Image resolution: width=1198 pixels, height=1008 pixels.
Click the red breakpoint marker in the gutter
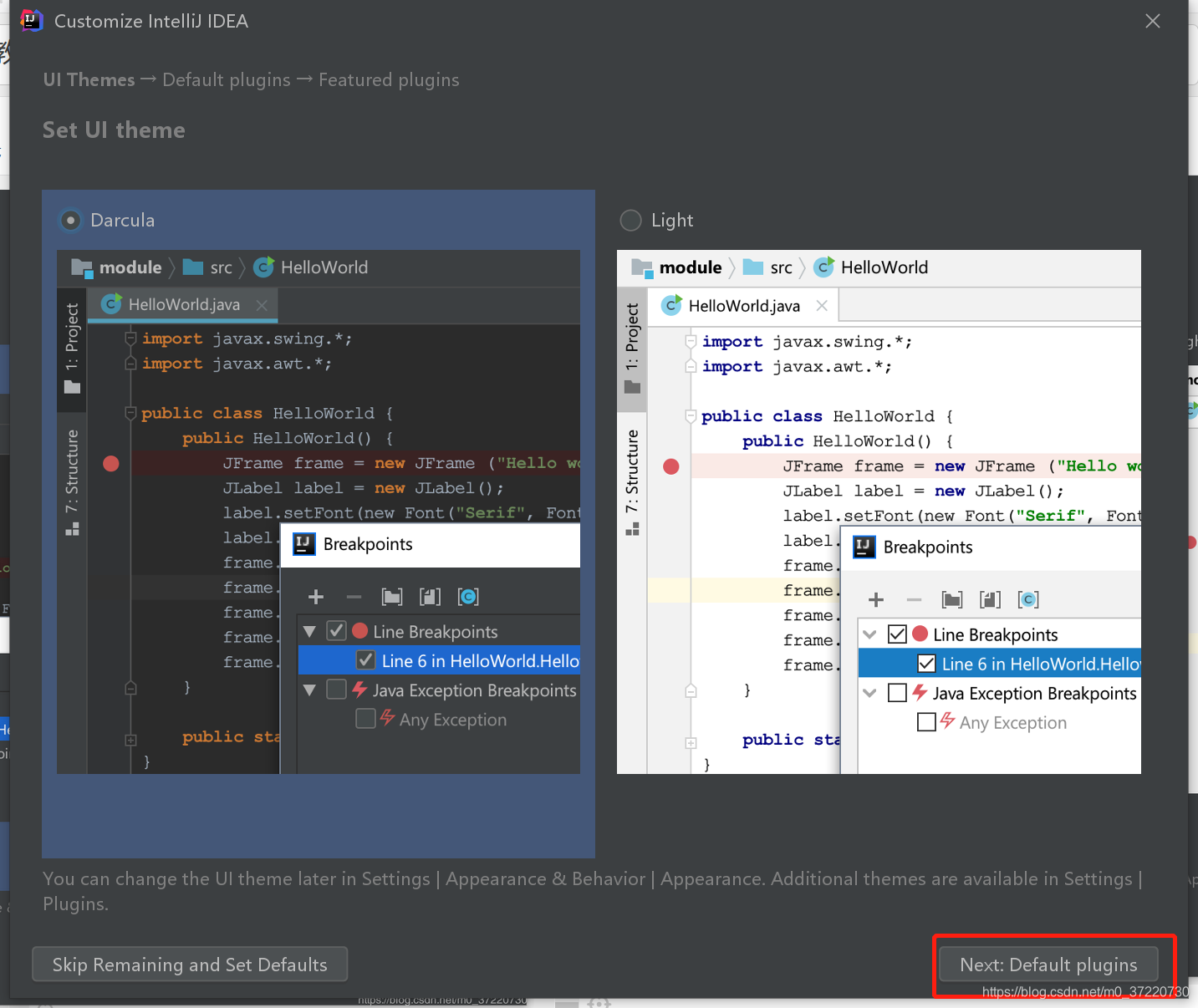110,463
